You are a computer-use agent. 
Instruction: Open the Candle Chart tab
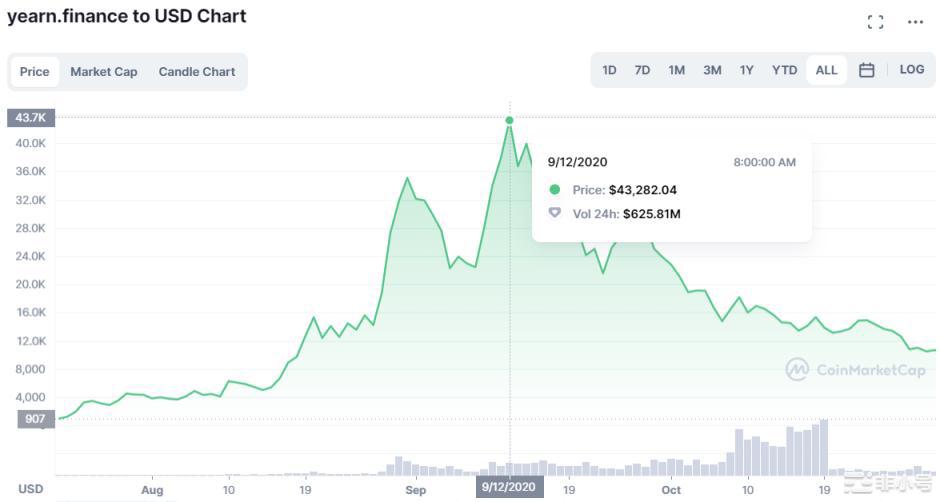point(197,72)
